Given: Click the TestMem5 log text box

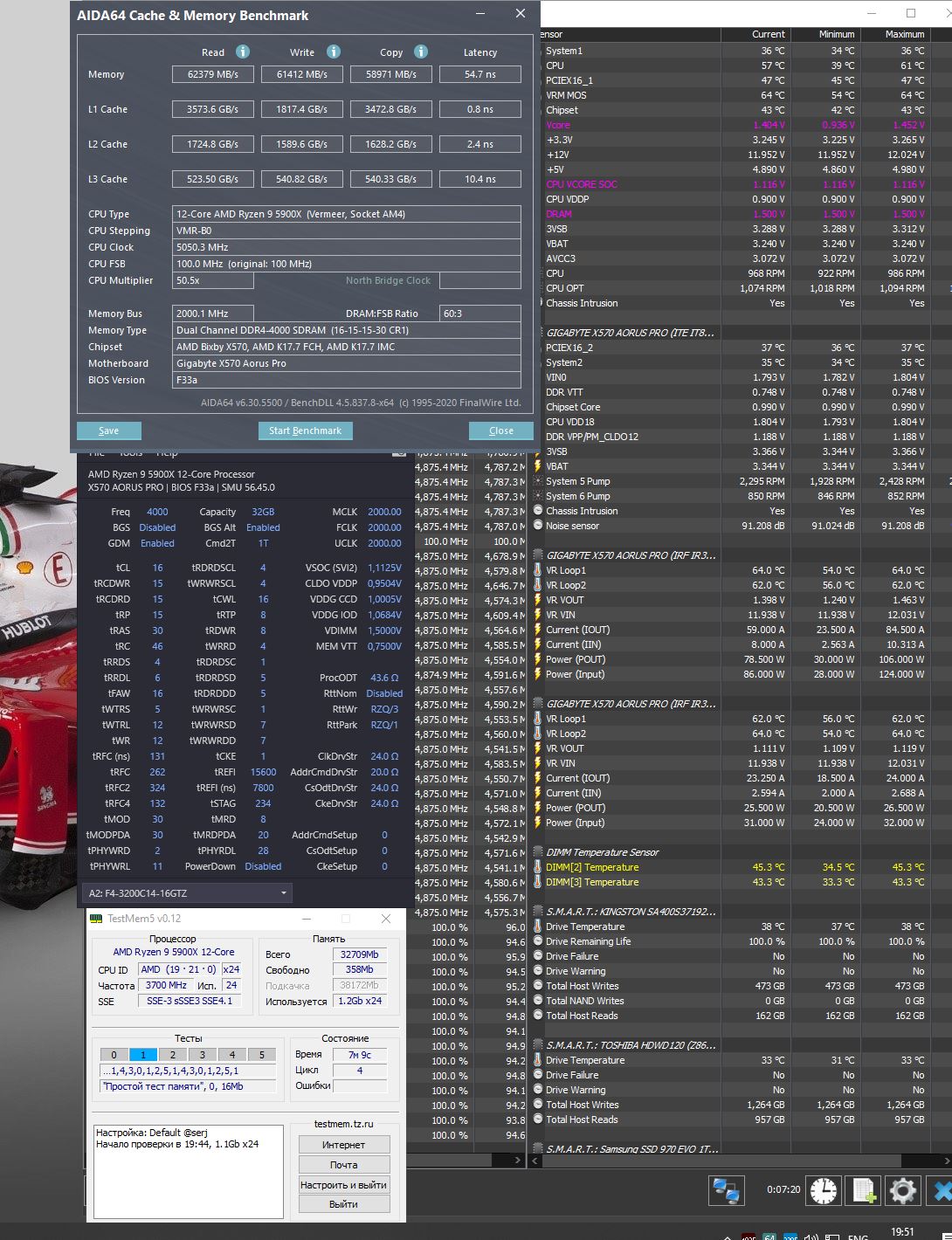Looking at the screenshot, I should pos(188,1171).
